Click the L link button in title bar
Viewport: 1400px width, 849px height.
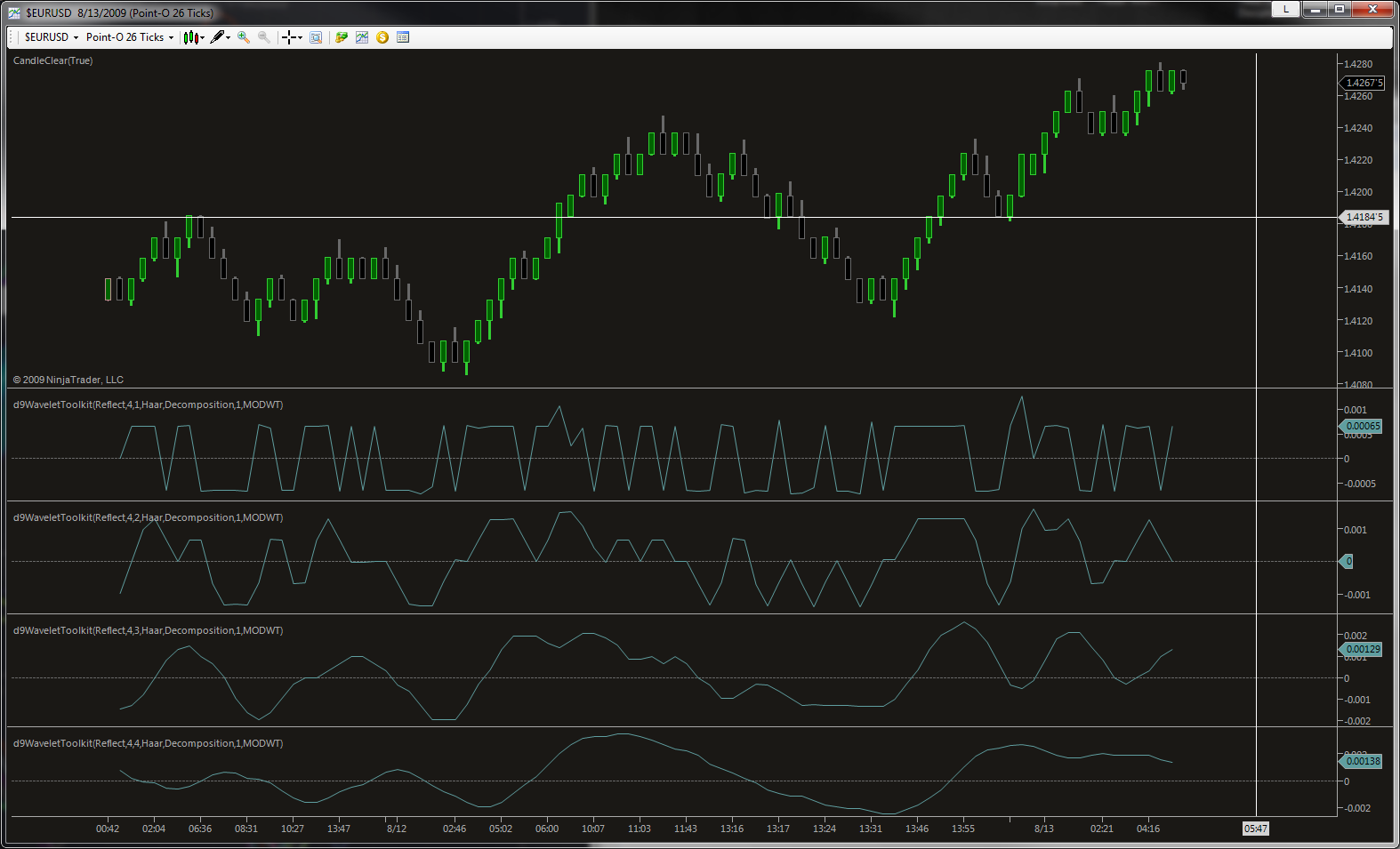coord(1286,9)
